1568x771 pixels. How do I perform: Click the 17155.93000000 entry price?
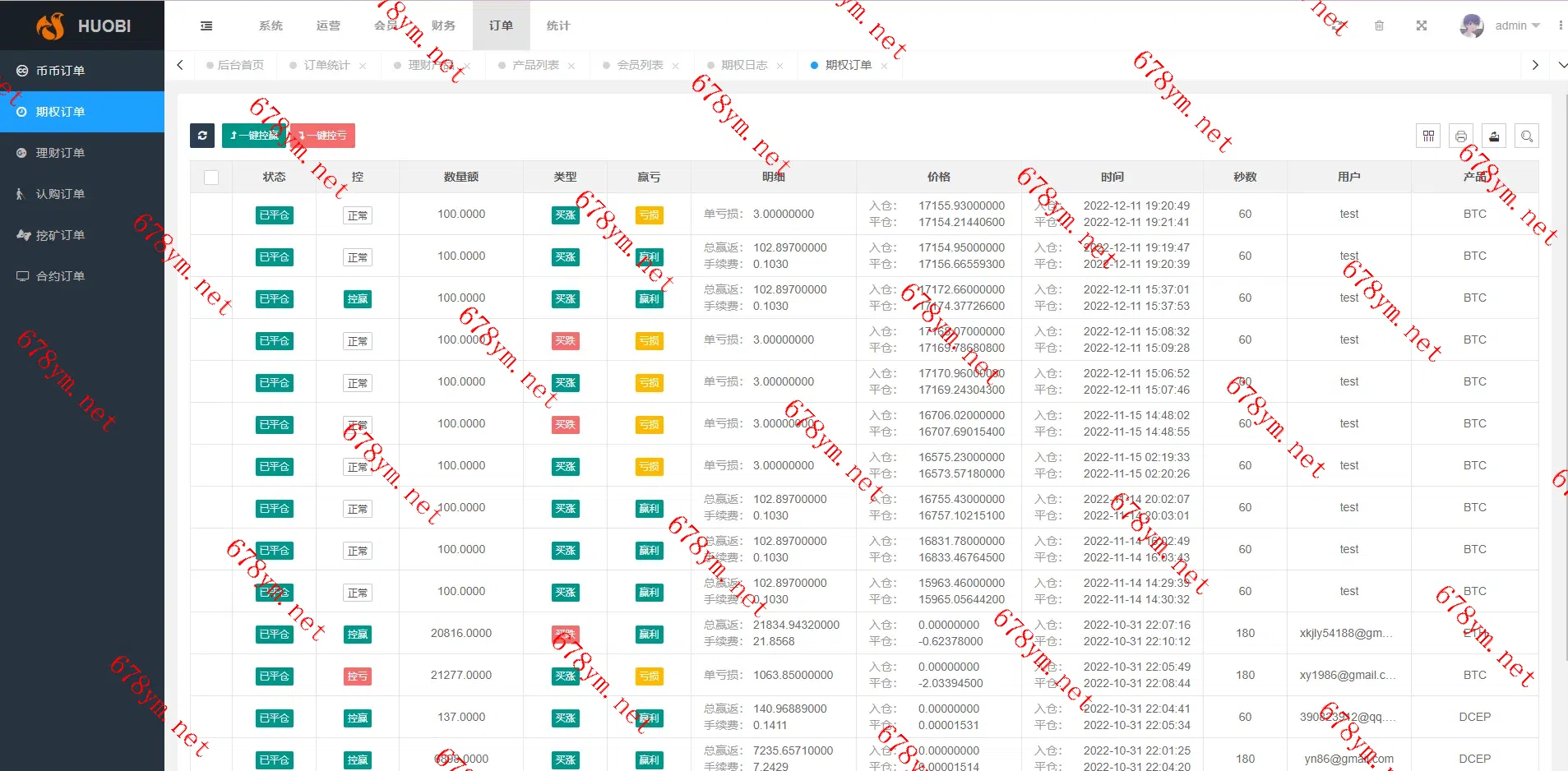961,206
